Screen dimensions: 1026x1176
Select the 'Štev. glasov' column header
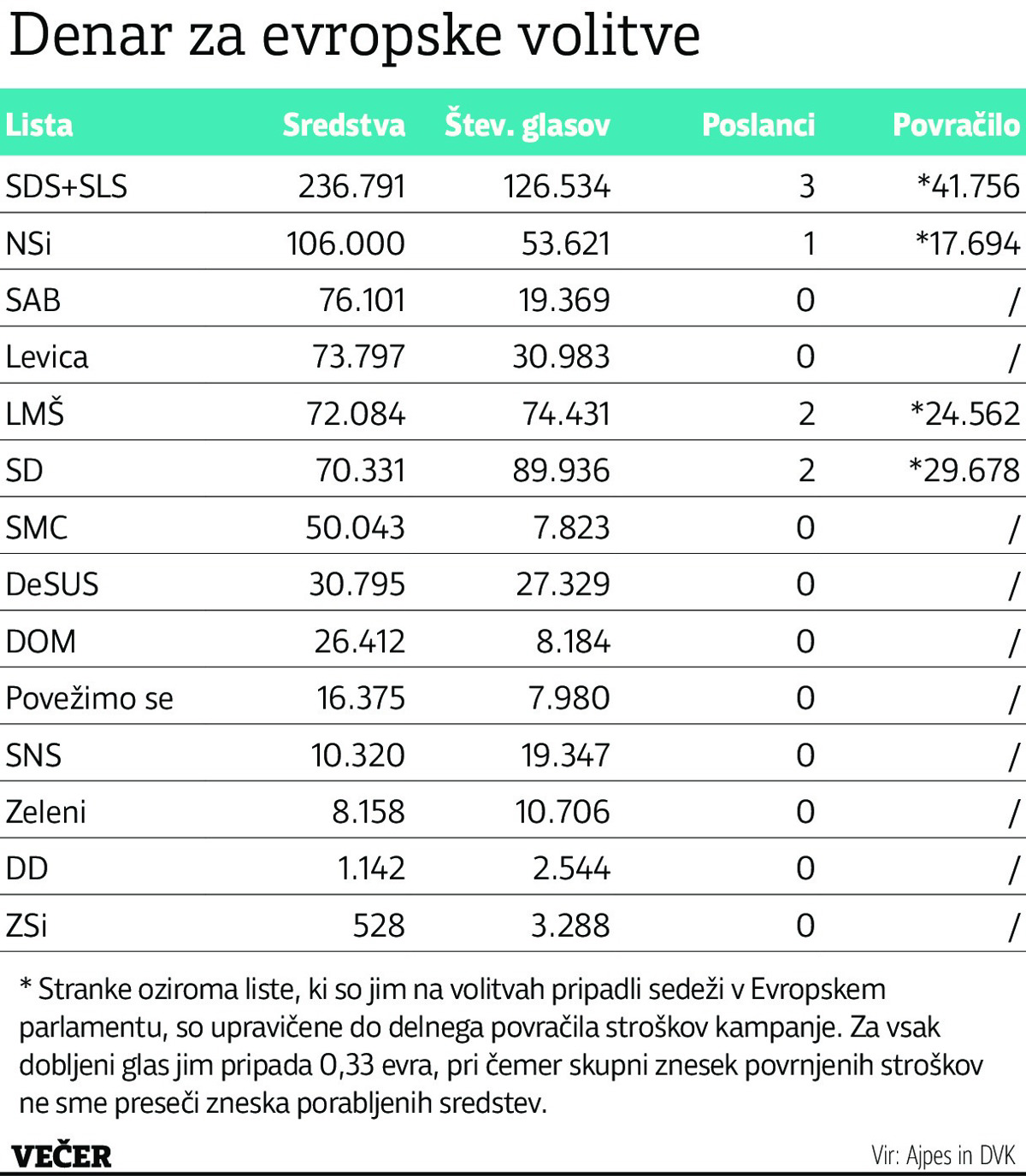click(528, 126)
